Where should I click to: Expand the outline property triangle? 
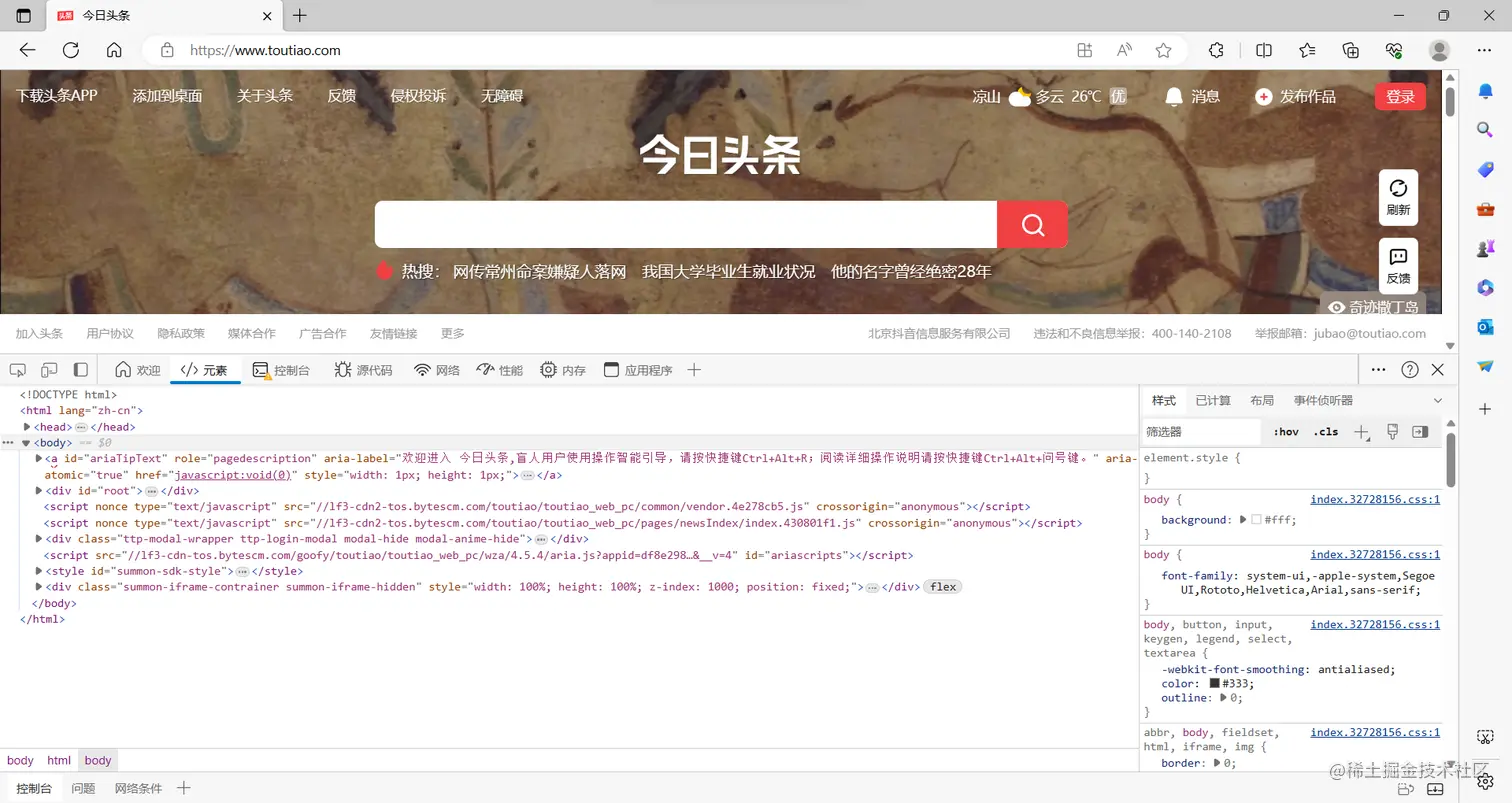pos(1224,698)
